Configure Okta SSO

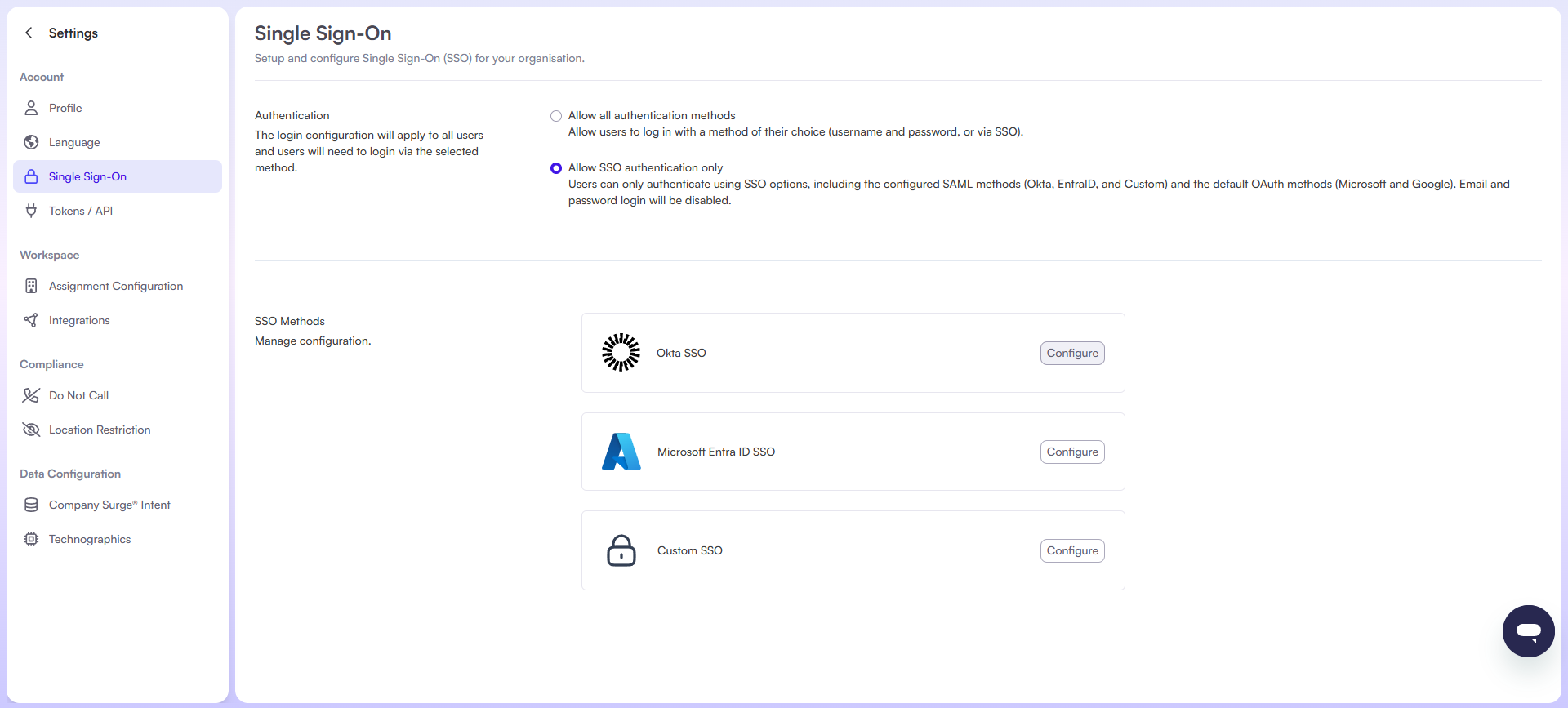click(1072, 353)
